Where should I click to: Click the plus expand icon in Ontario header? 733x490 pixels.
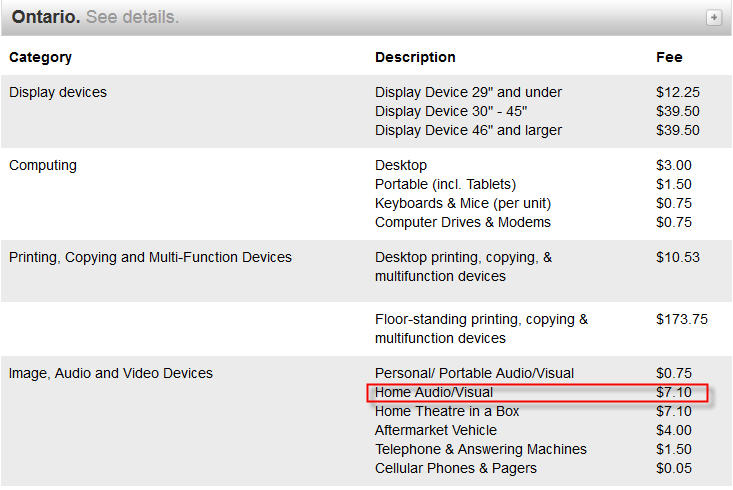[713, 17]
